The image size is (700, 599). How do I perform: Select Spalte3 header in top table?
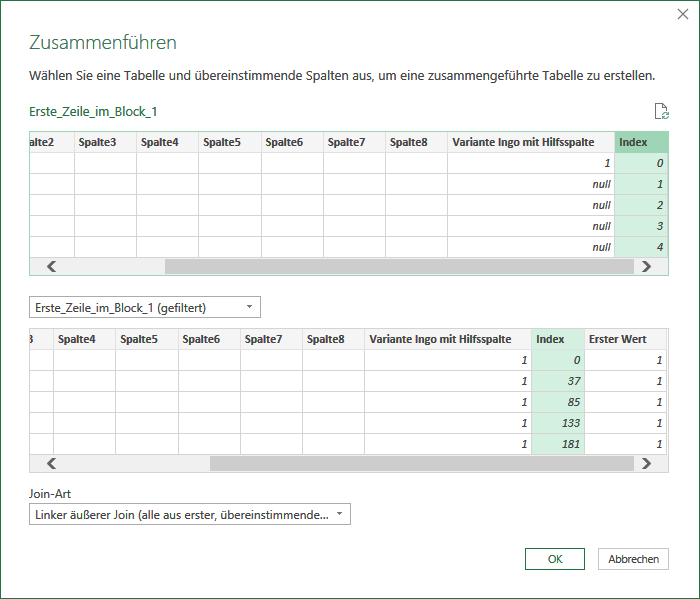(105, 142)
